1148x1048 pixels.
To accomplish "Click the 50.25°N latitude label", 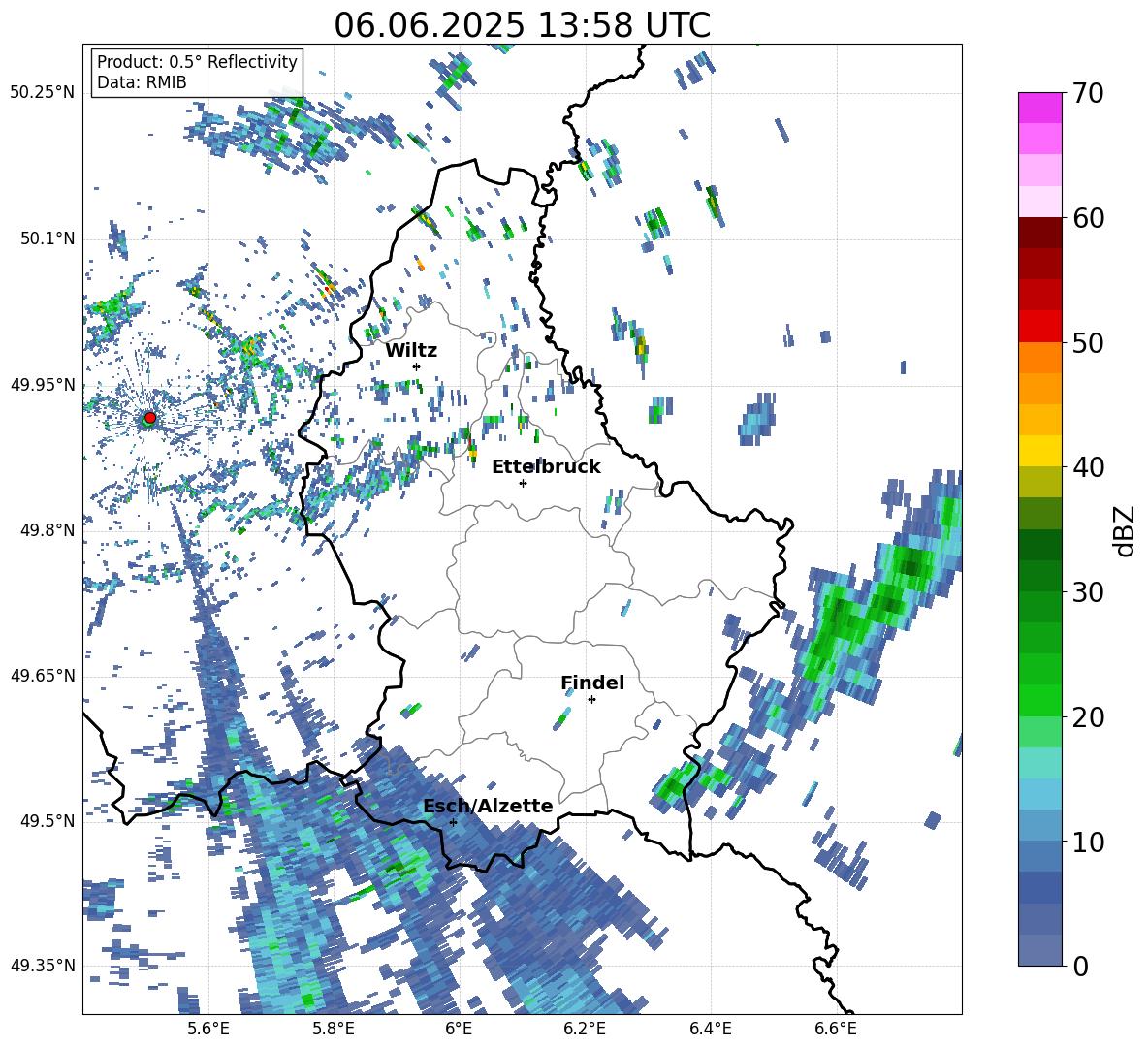I will click(x=43, y=93).
